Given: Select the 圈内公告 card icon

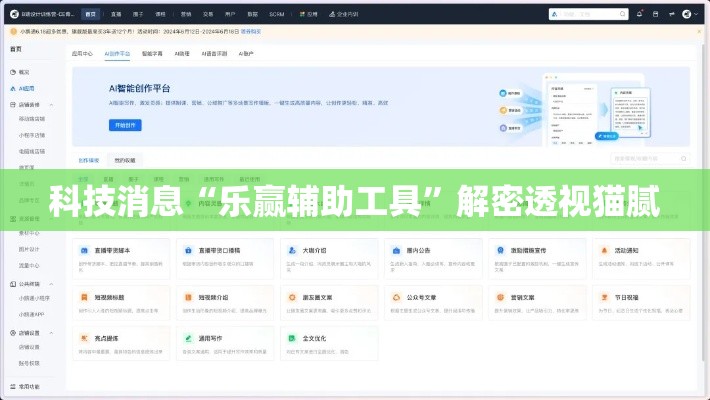Looking at the screenshot, I should (x=396, y=250).
